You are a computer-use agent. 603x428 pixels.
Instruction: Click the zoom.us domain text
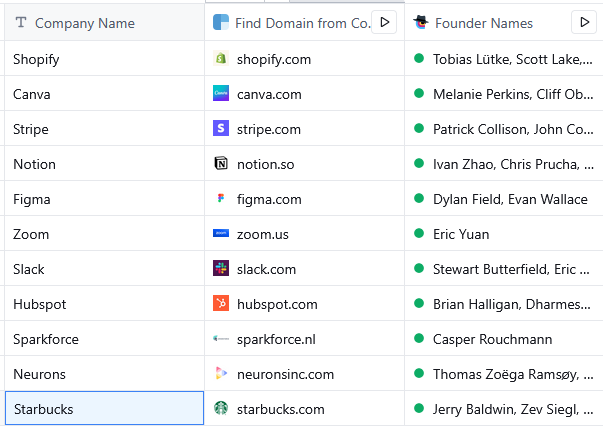coord(263,234)
